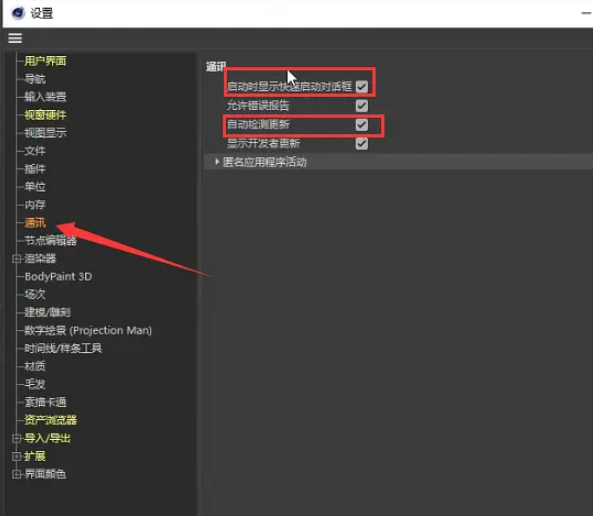This screenshot has width=593, height=516.
Task: Click the Cinema 4D logo icon
Action: pyautogui.click(x=18, y=13)
